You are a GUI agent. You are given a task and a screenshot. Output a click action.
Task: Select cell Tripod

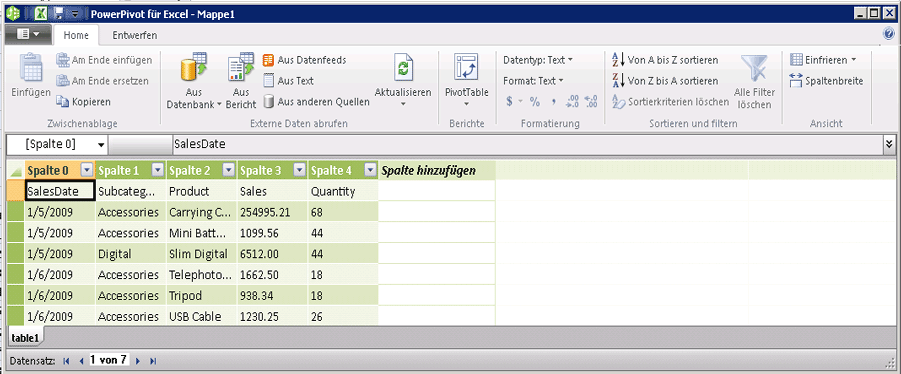pos(201,296)
